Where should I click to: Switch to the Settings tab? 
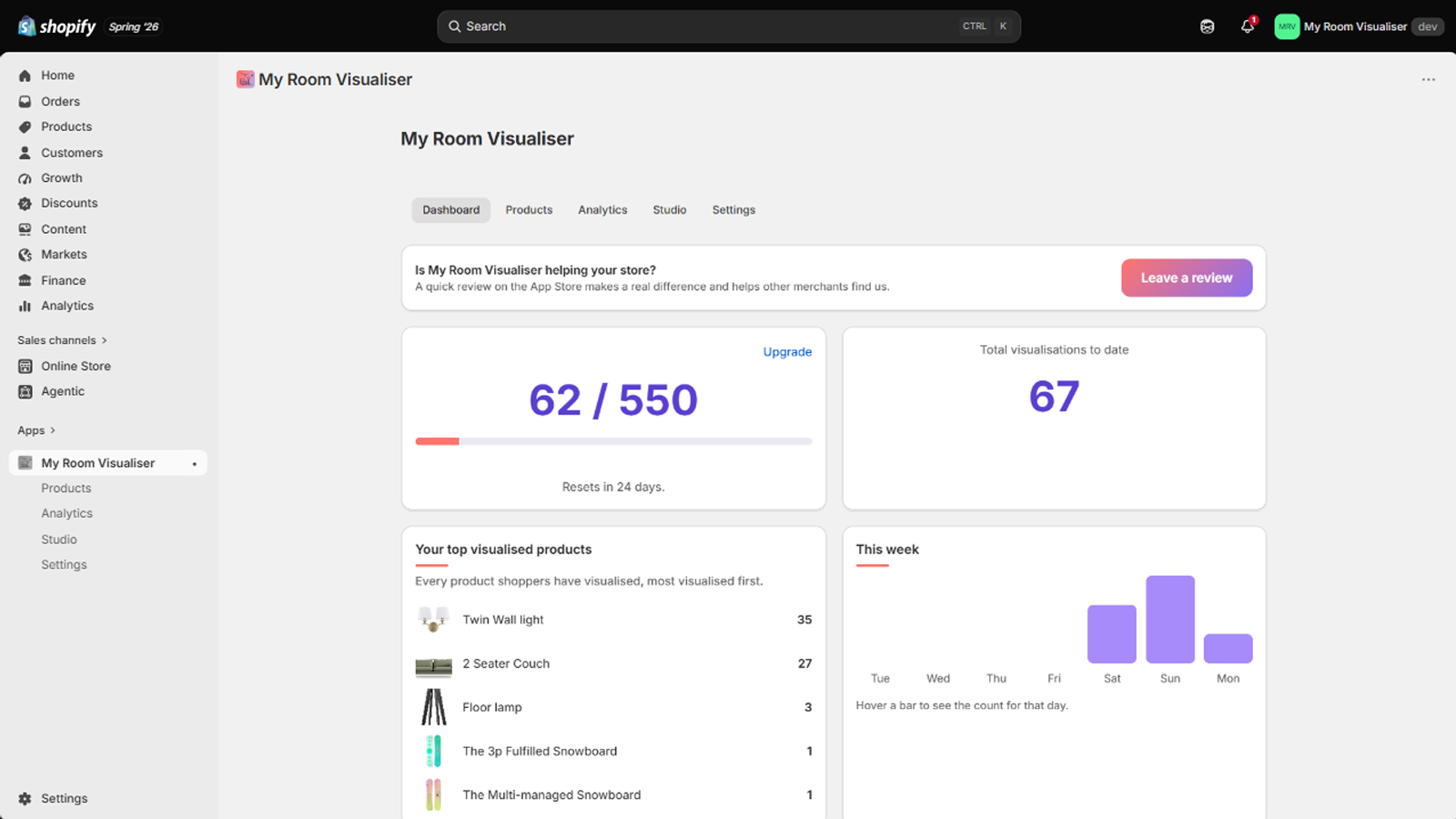tap(733, 210)
